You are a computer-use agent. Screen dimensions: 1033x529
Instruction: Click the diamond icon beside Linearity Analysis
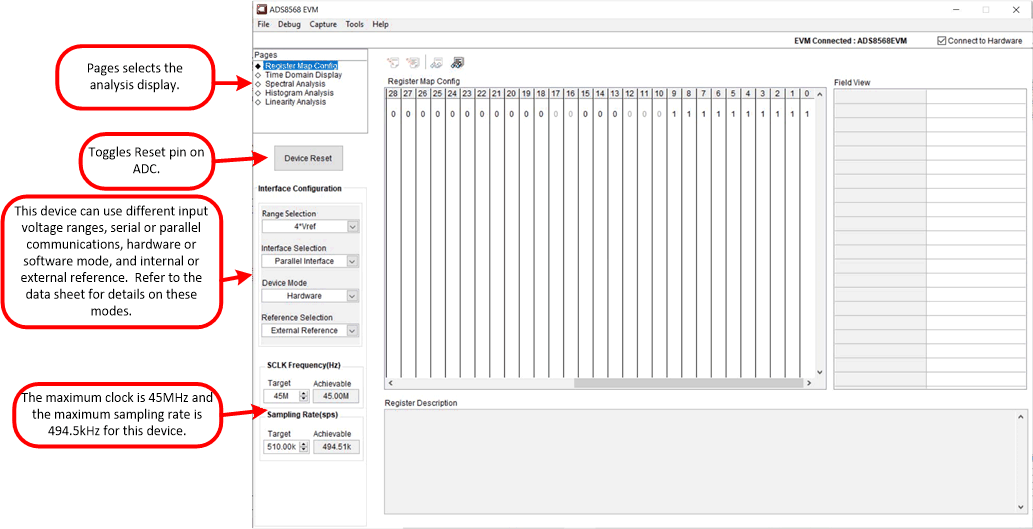[258, 102]
